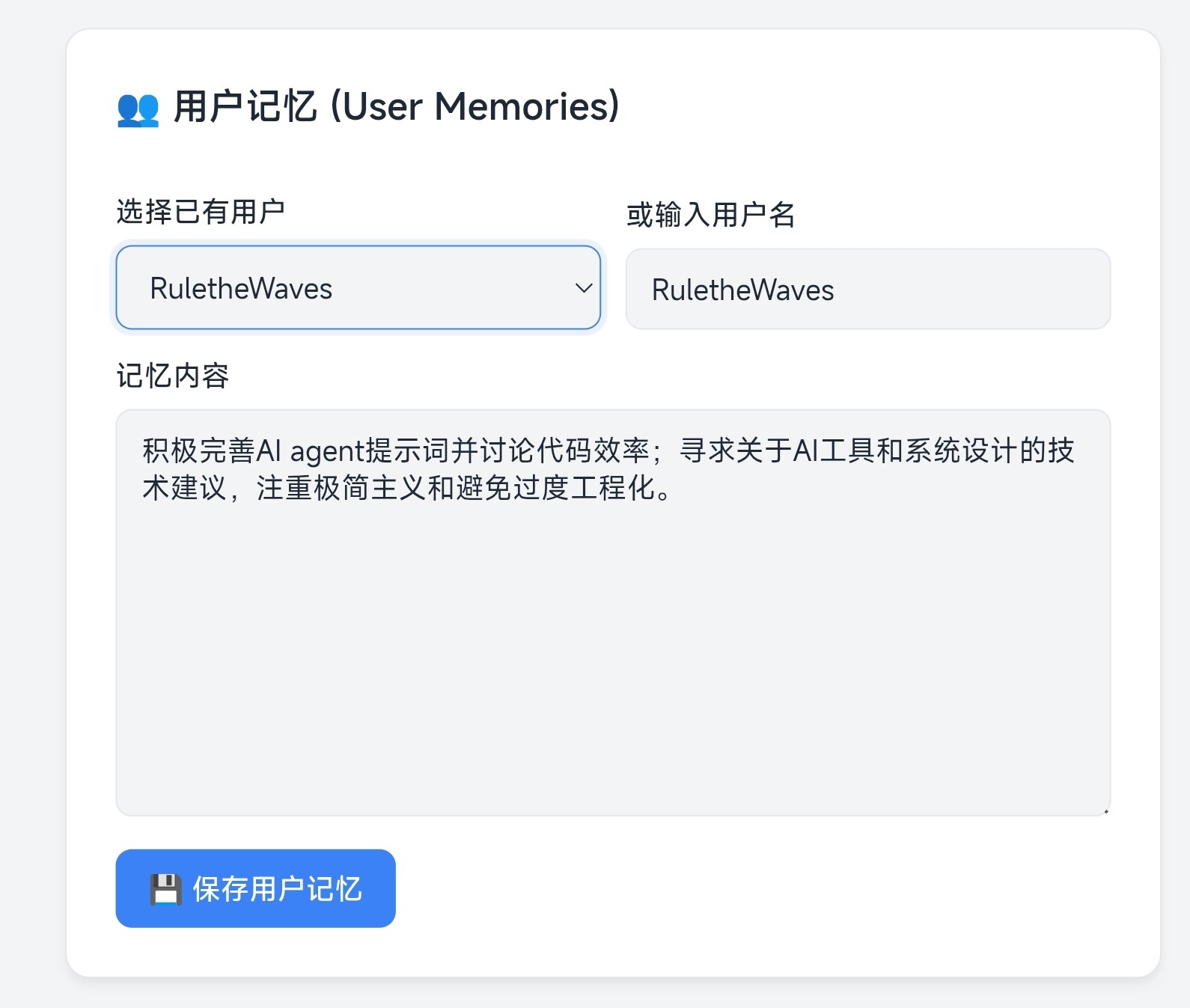Click the words AI agent in the memory text
Viewport: 1190px width, 1008px height.
pos(310,451)
